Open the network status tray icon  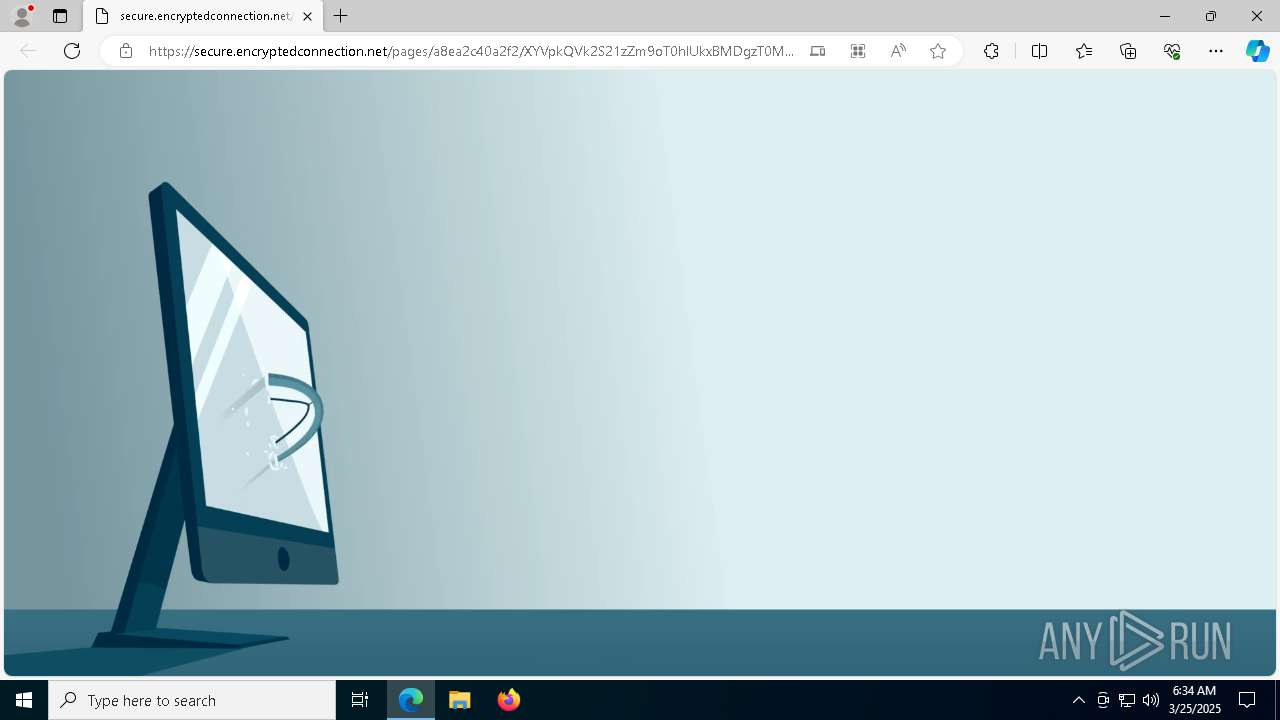pyautogui.click(x=1127, y=700)
